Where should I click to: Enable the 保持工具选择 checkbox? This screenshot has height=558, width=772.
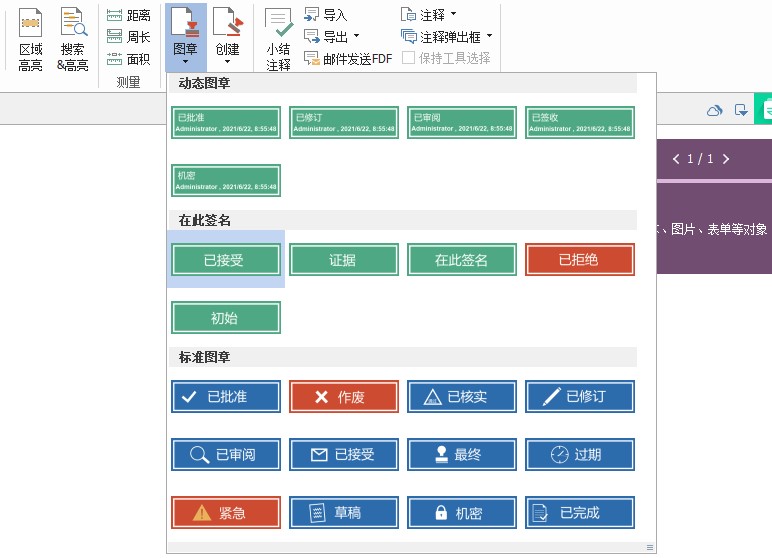408,58
